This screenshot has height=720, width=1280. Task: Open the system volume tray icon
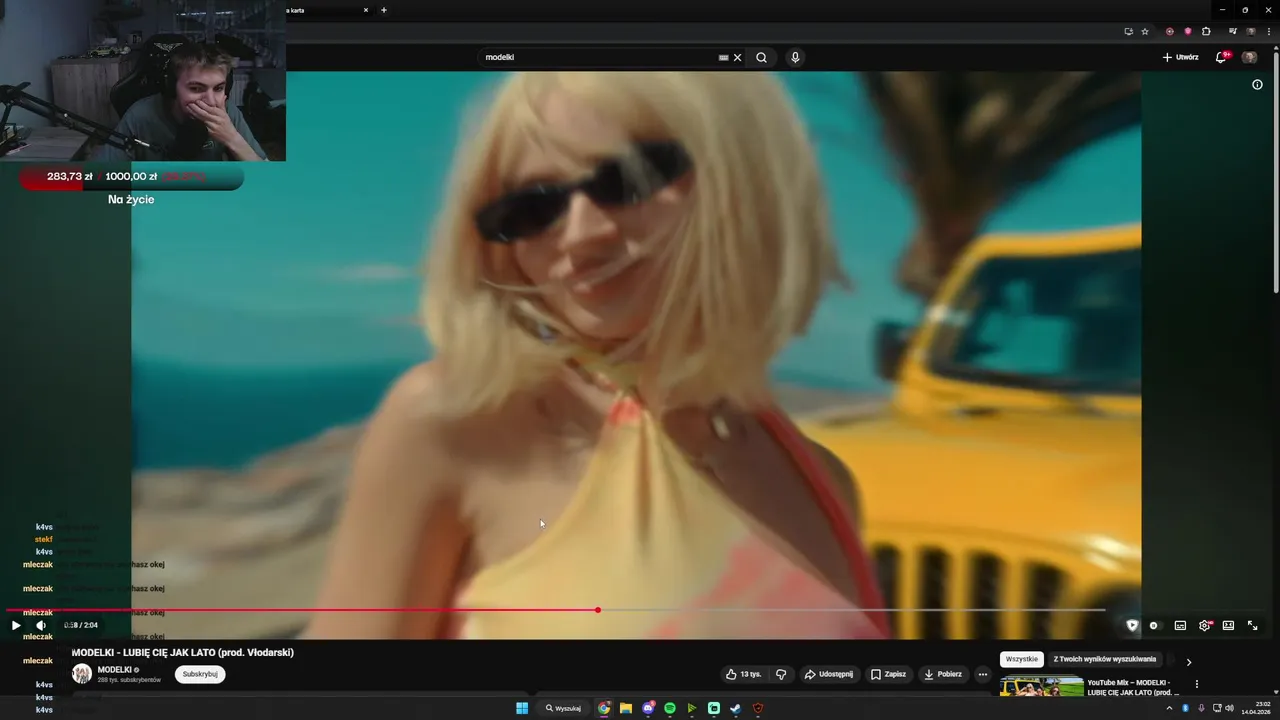pyautogui.click(x=1229, y=708)
